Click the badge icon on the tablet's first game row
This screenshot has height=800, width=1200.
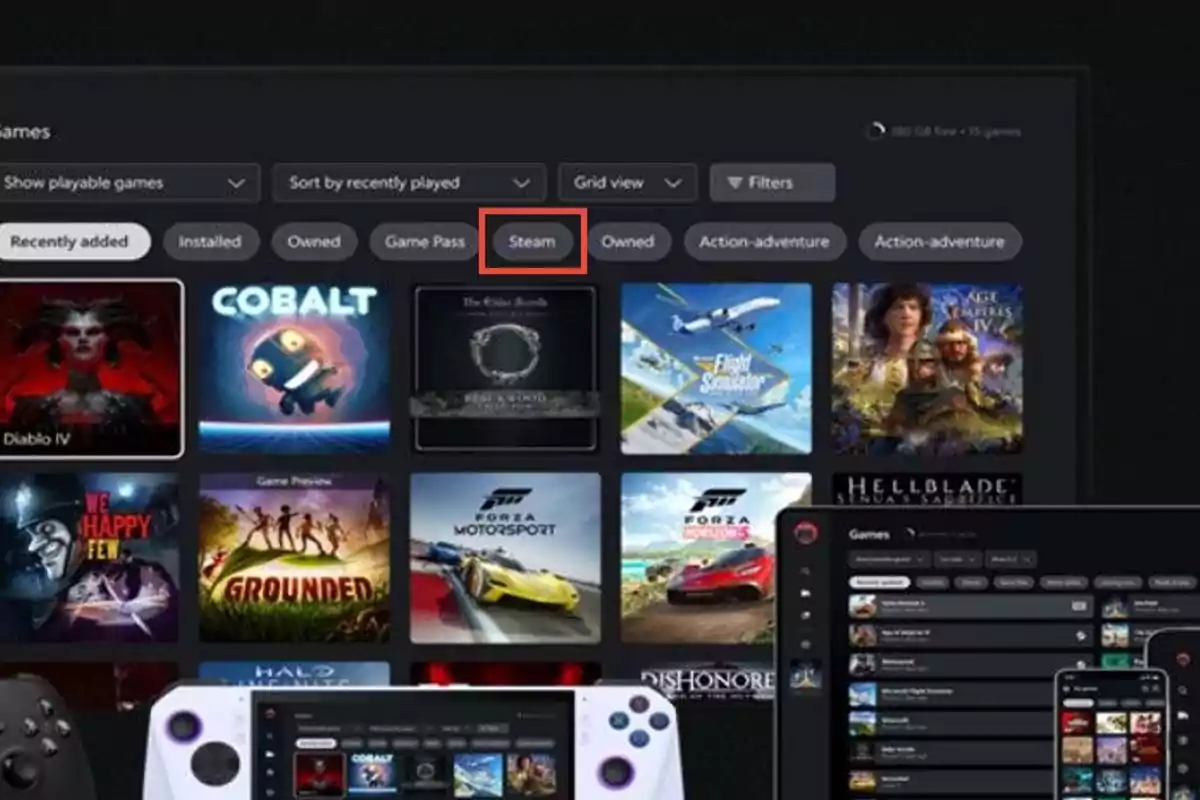[x=1079, y=606]
